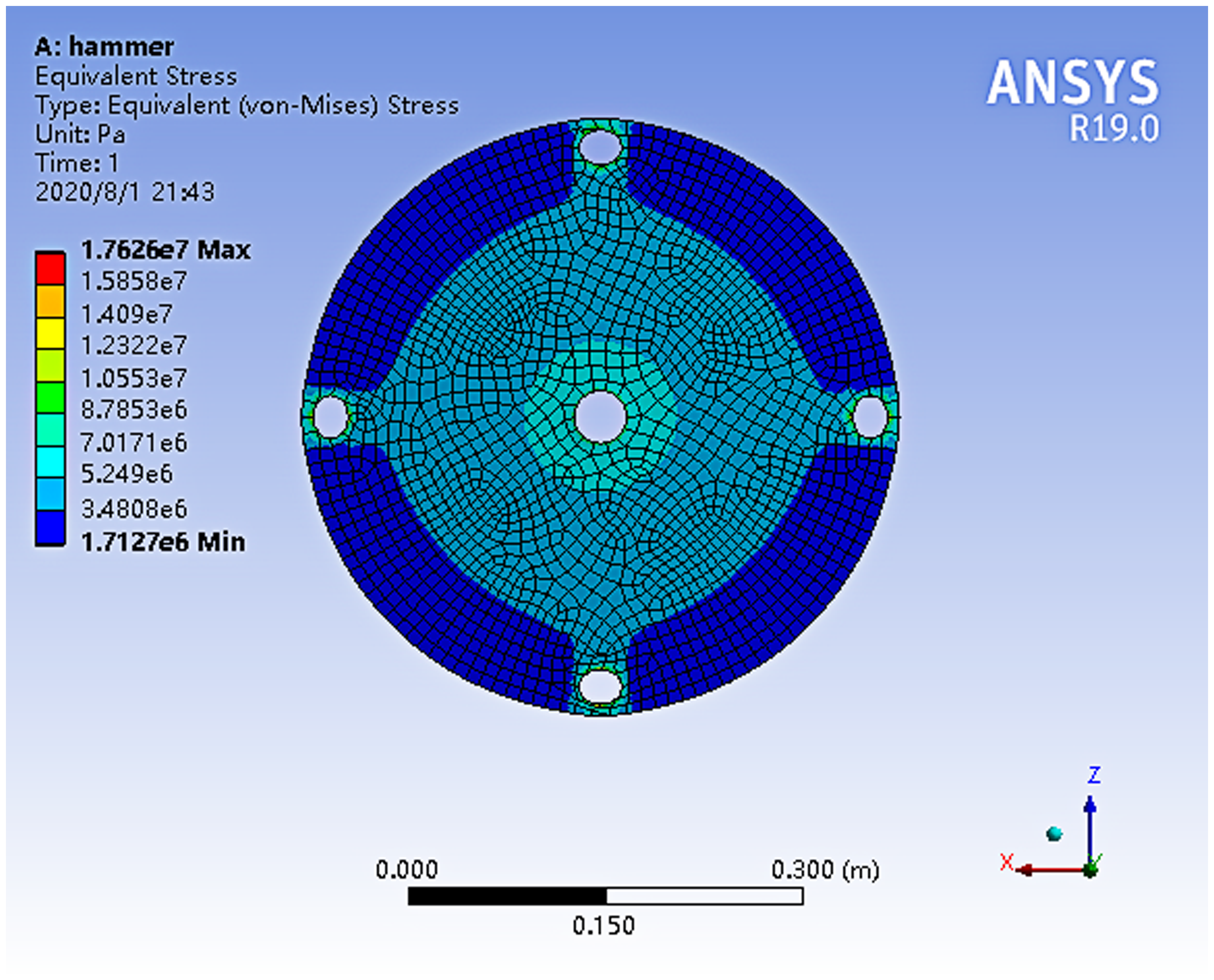Click the dark blue minimum legend band
This screenshot has width=1214, height=980.
click(50, 527)
